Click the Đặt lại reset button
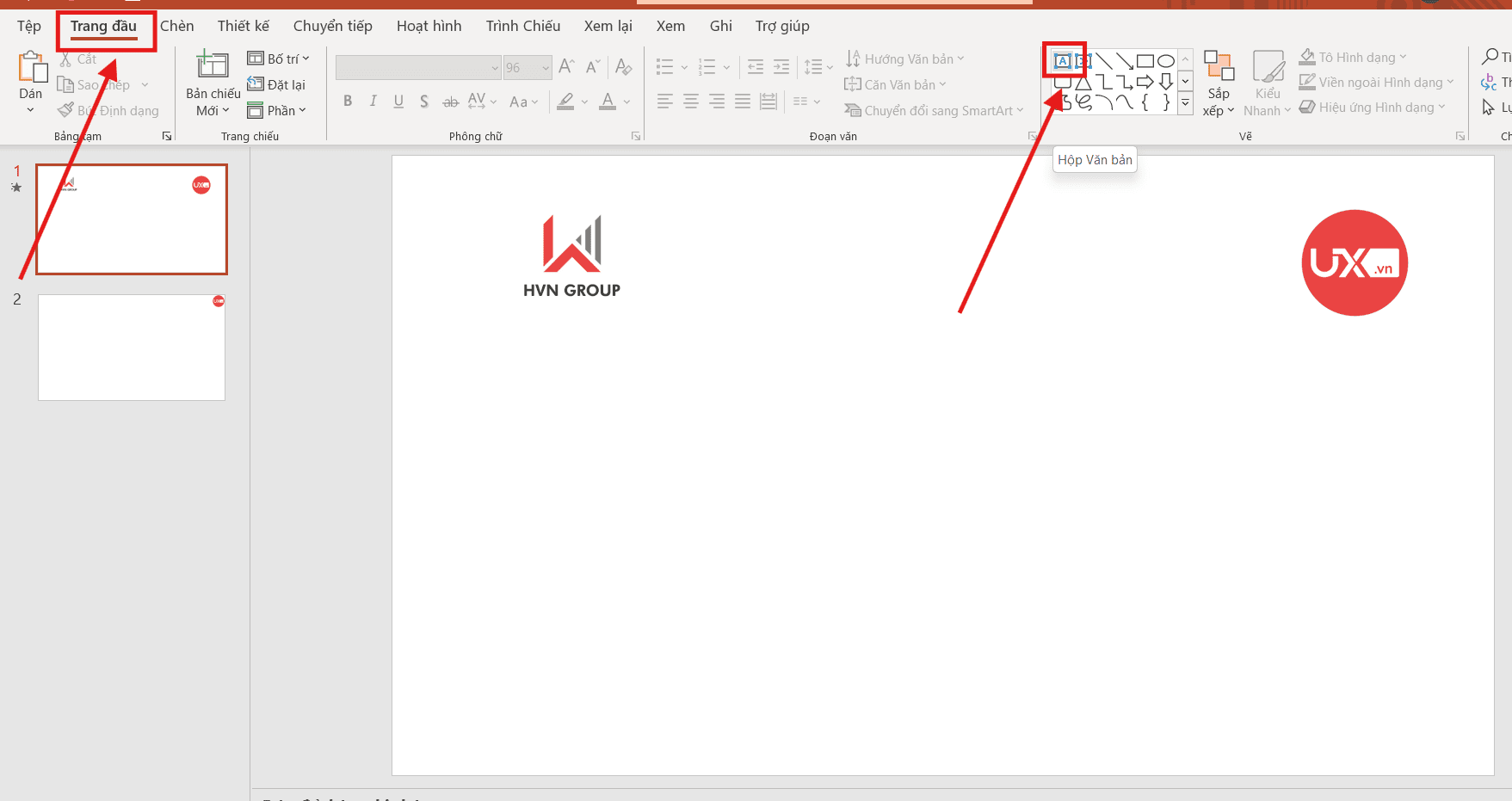The width and height of the screenshot is (1512, 801). pyautogui.click(x=277, y=84)
